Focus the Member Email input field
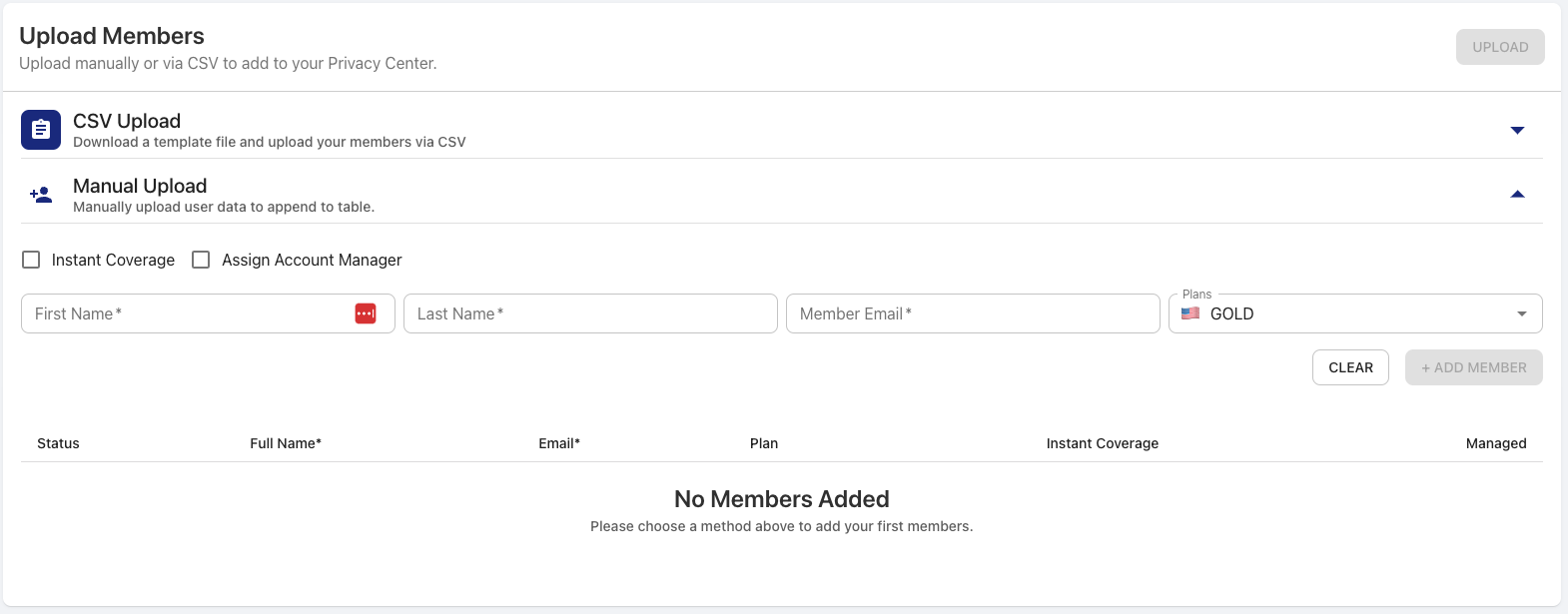 [973, 313]
